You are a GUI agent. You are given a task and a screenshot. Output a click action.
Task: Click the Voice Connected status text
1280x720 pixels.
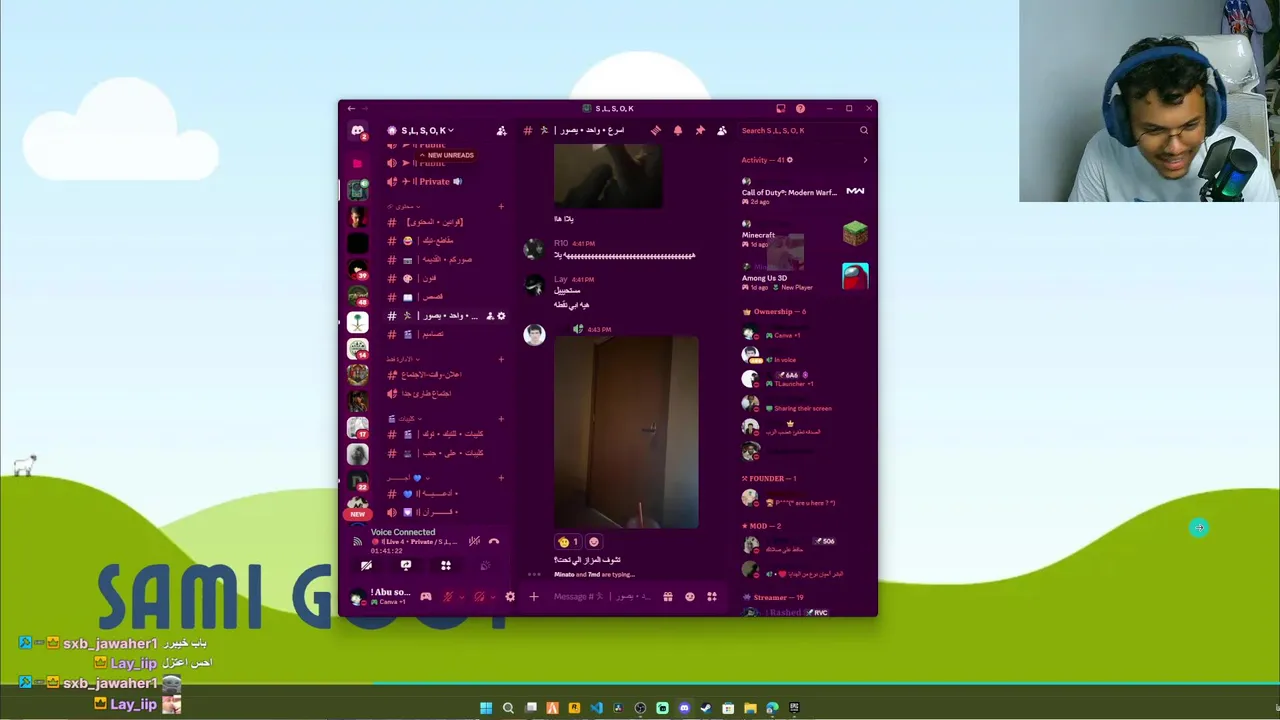tap(403, 533)
